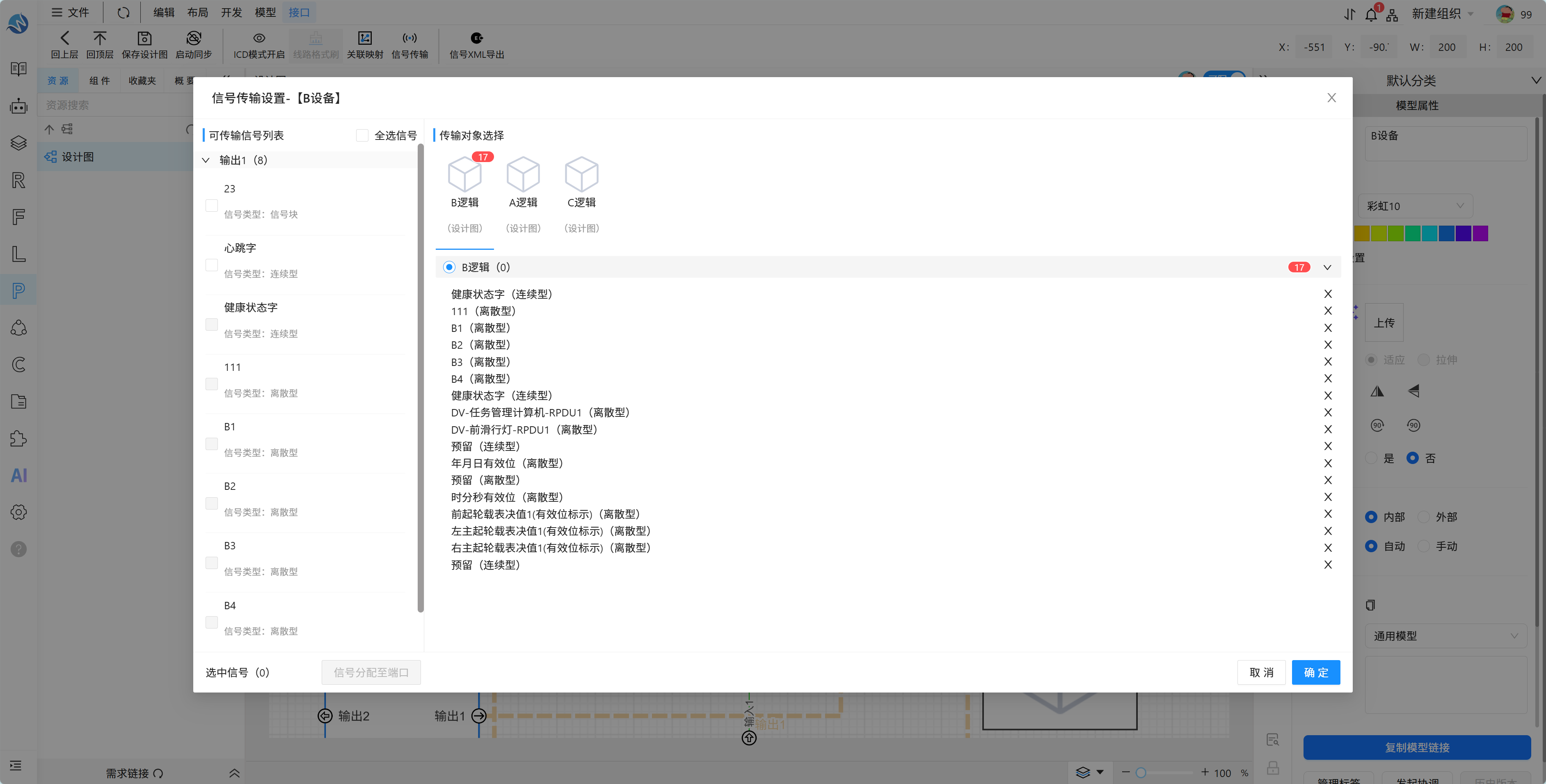The height and width of the screenshot is (784, 1546).
Task: Click the 确定 confirm button
Action: coord(1315,672)
